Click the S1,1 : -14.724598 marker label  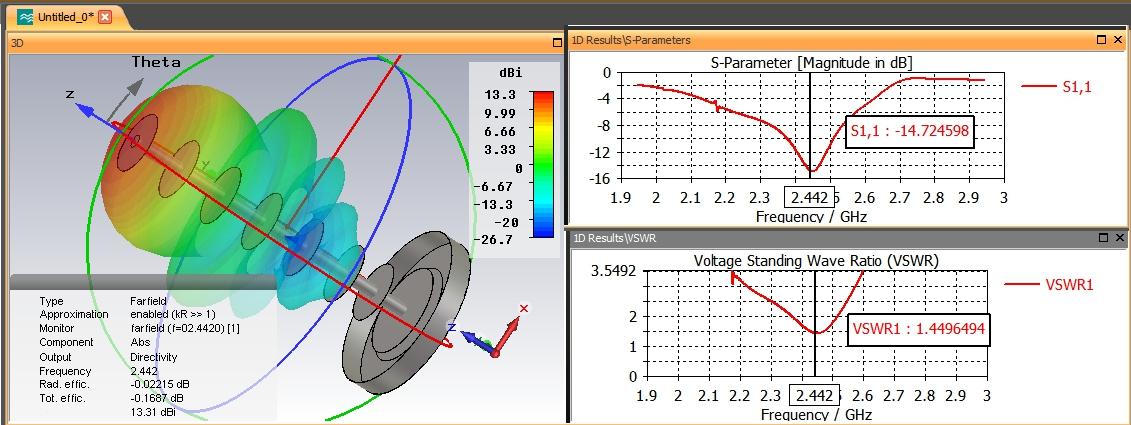coord(909,132)
